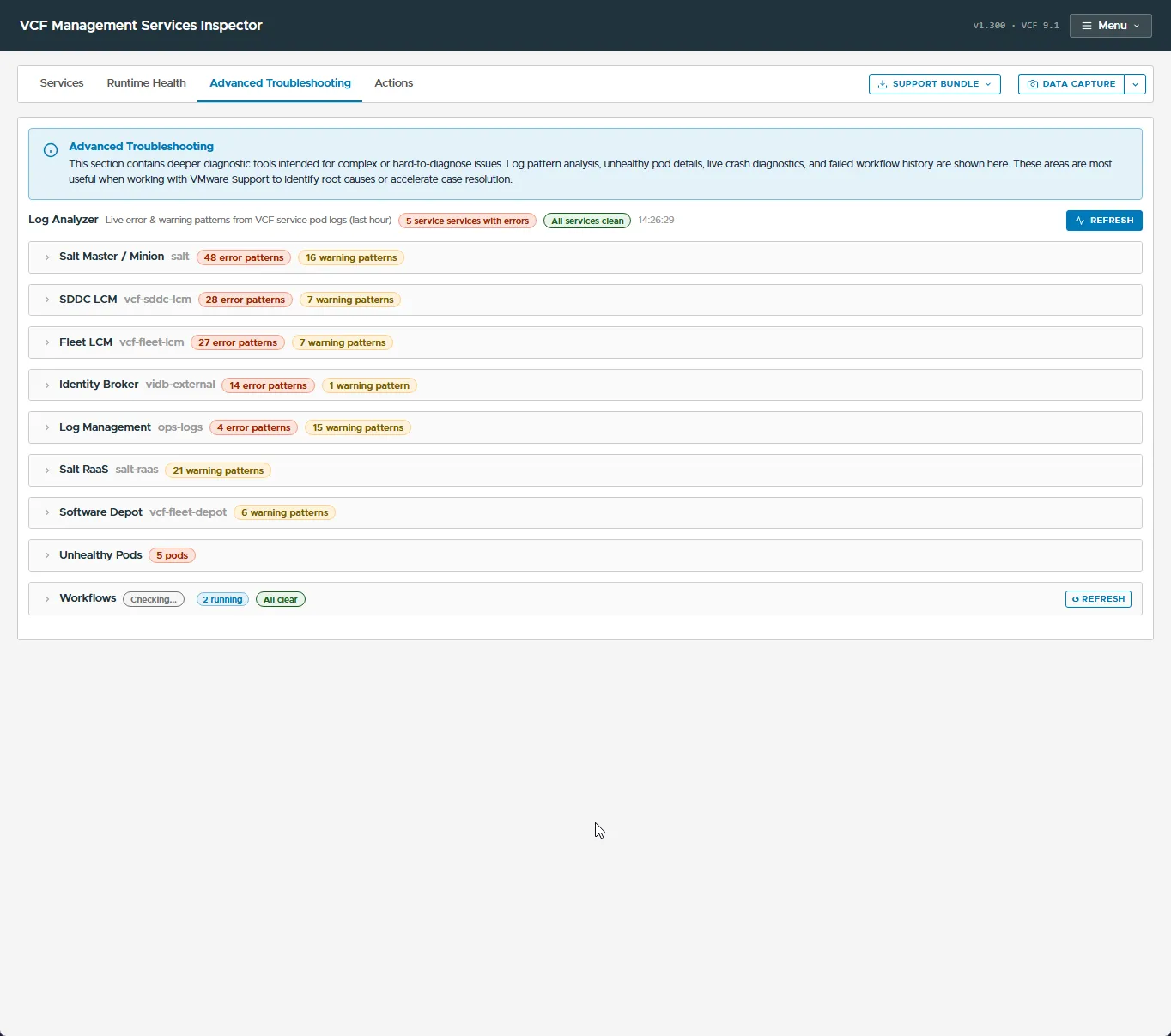This screenshot has width=1171, height=1036.
Task: Click the info icon in Advanced Troubleshooting banner
Action: 51,150
